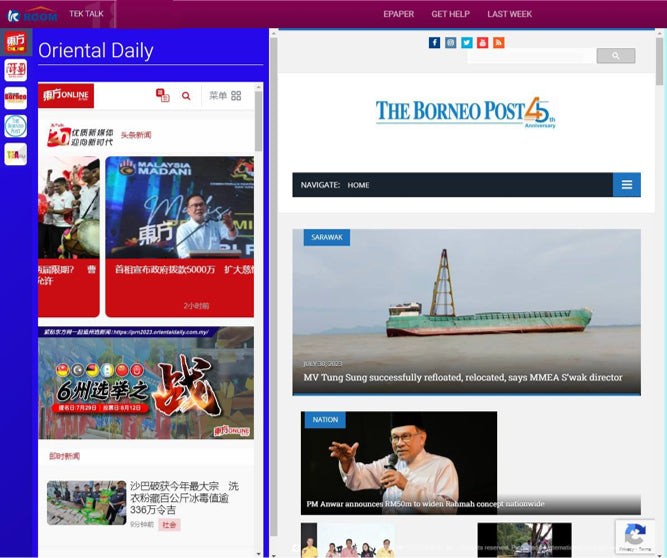Viewport: 667px width, 558px height.
Task: Click the Oriental Daily search magnifier icon
Action: (186, 96)
